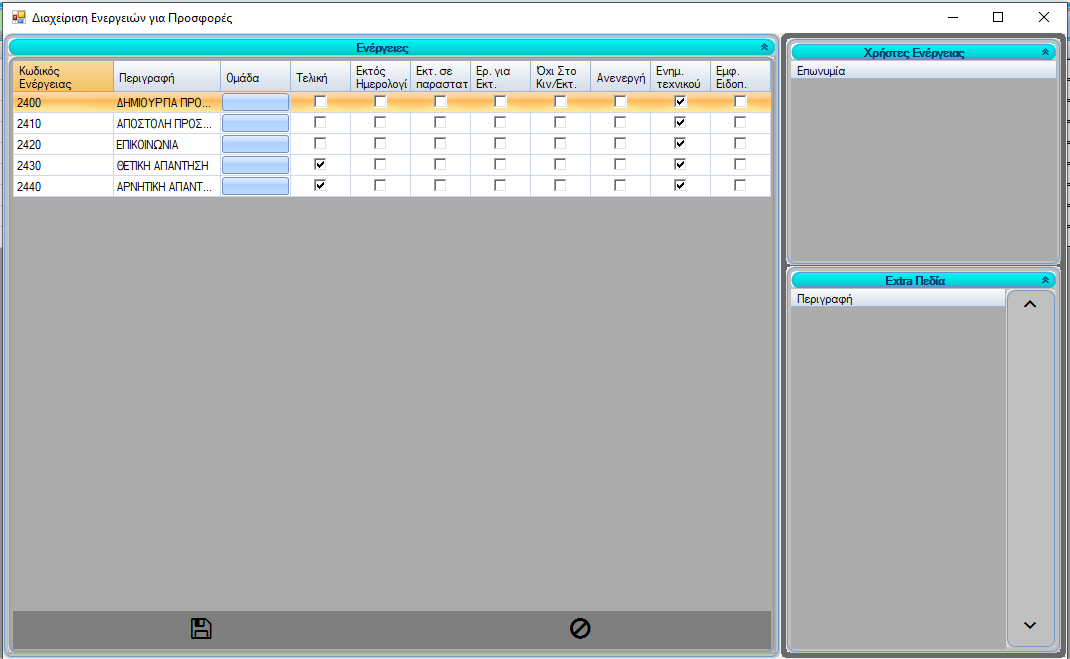The height and width of the screenshot is (659, 1070).
Task: Click the Περιγραφή column header in grid
Action: (x=166, y=77)
